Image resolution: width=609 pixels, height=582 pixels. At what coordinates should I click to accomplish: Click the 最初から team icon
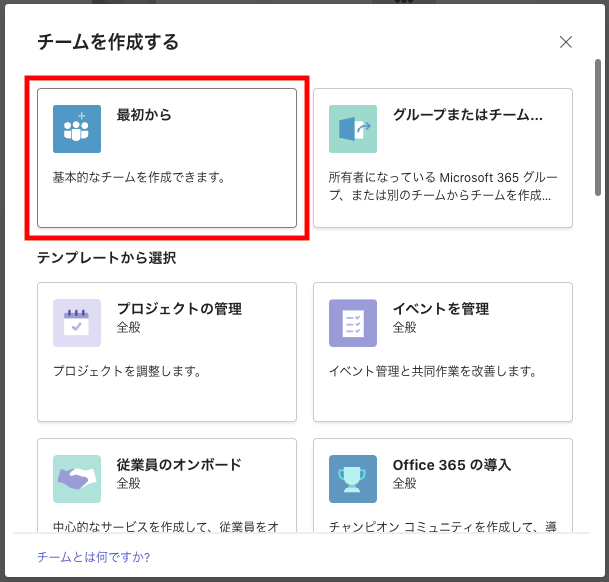click(77, 129)
